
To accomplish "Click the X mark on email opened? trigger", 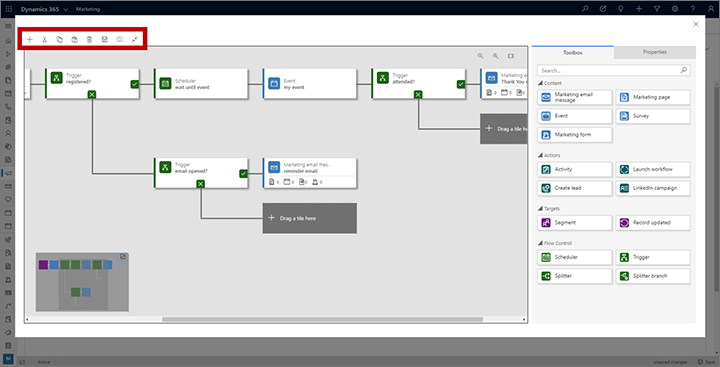I will [200, 184].
